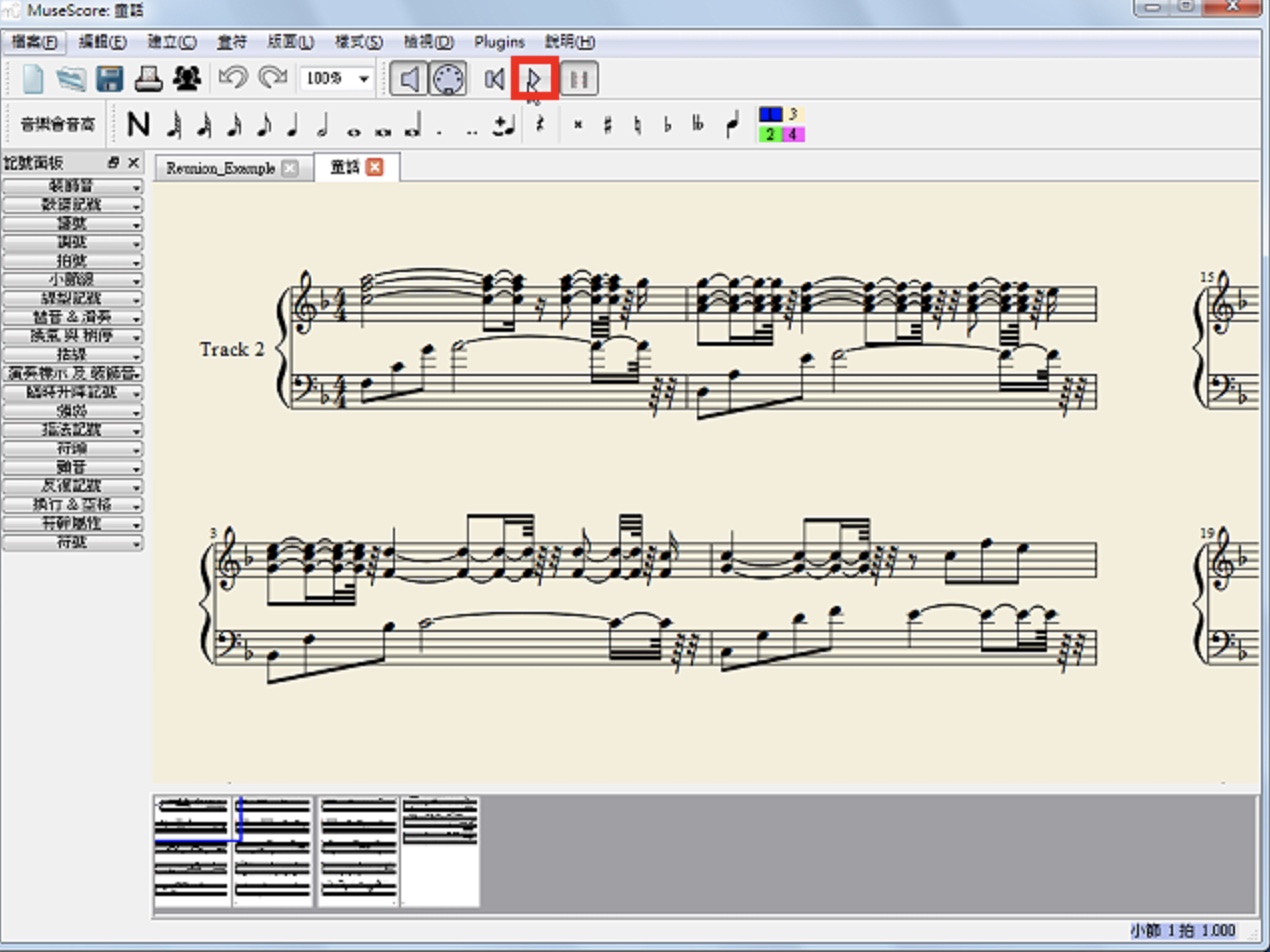
Task: Select the quarter note duration
Action: (x=293, y=124)
